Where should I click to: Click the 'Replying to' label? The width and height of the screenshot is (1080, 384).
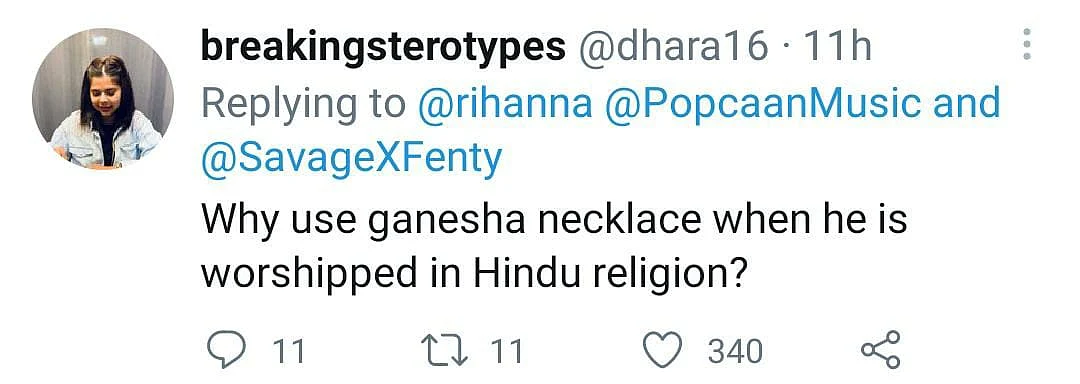tap(304, 105)
